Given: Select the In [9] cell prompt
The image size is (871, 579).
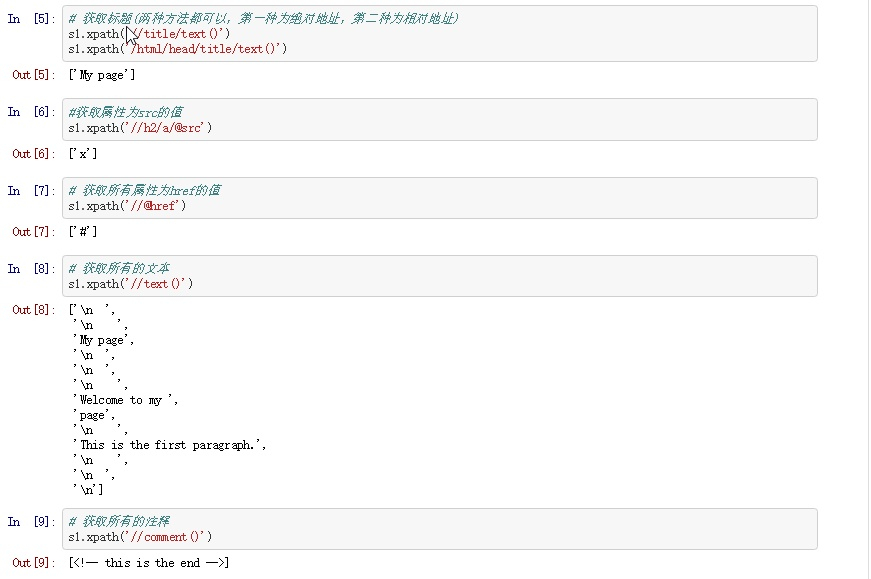Looking at the screenshot, I should tap(31, 522).
